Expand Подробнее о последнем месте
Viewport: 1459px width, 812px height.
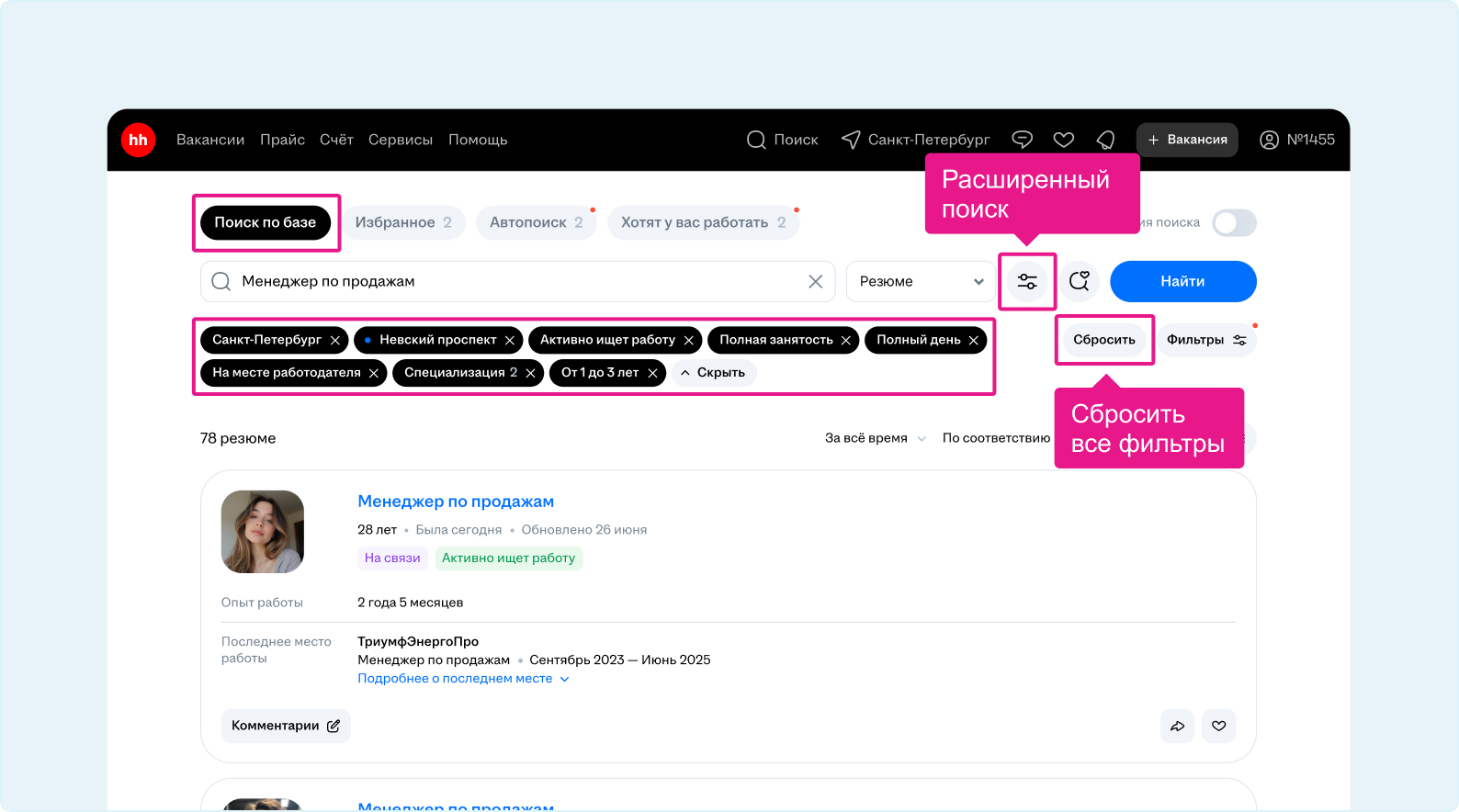point(464,679)
